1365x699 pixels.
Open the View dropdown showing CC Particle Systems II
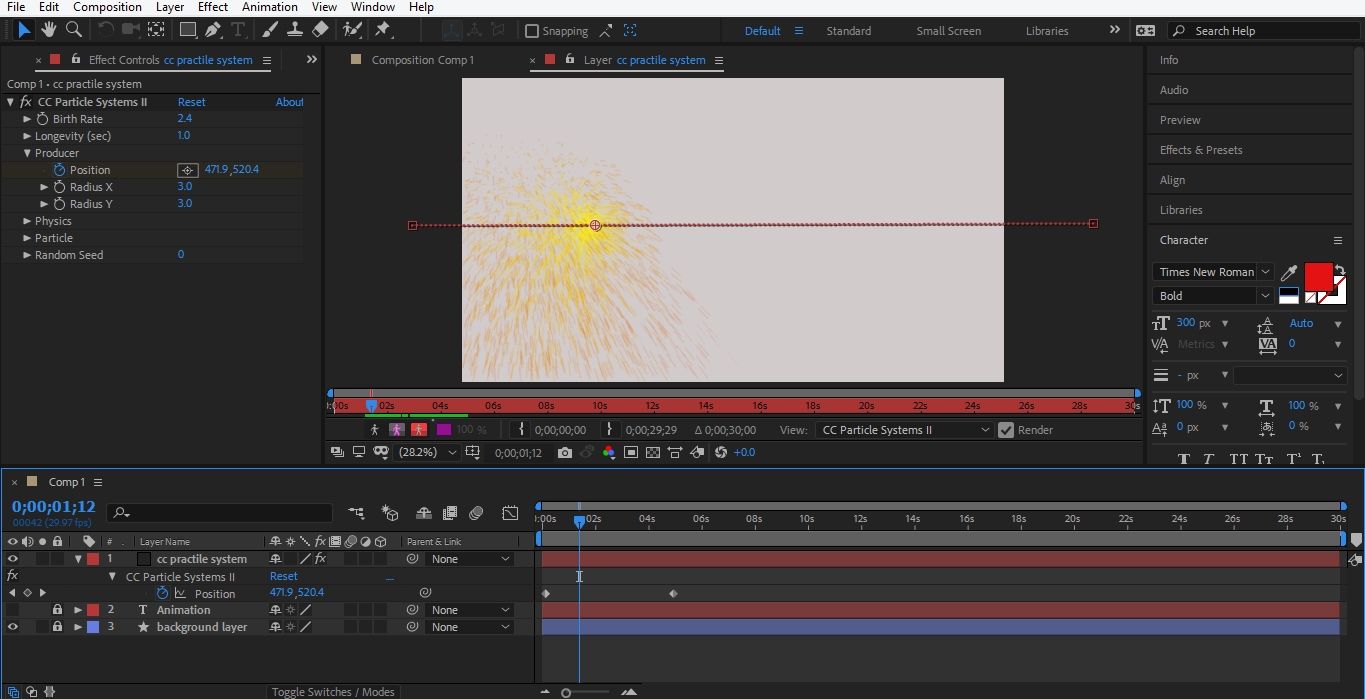point(905,430)
